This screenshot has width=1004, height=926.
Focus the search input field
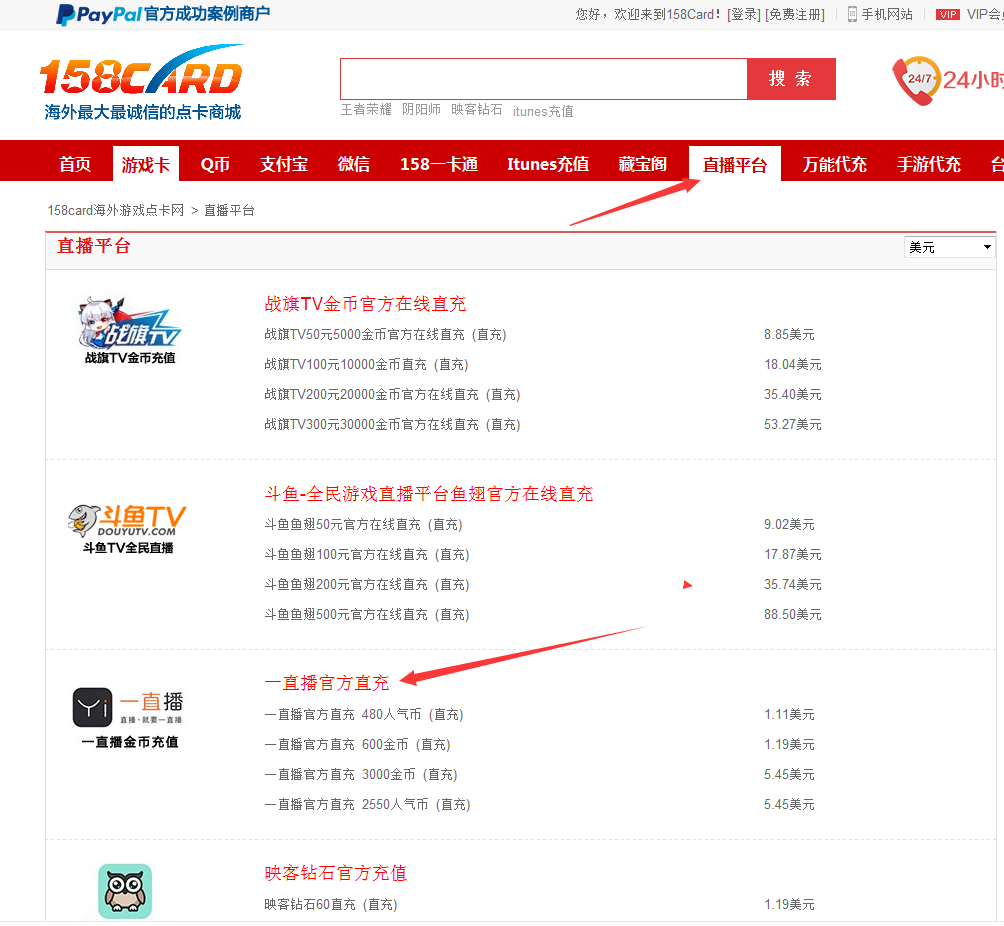pyautogui.click(x=544, y=79)
